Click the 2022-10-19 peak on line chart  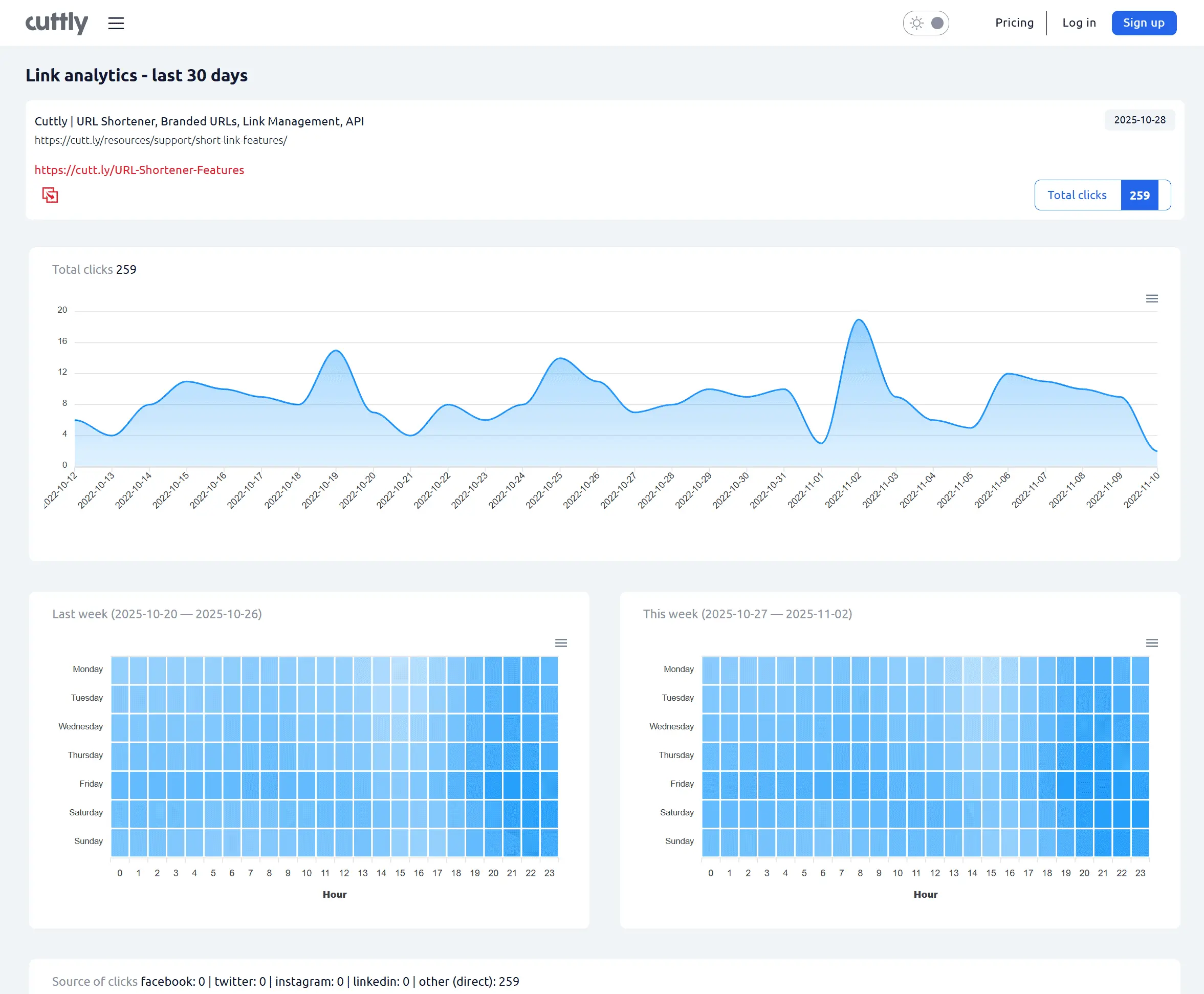pyautogui.click(x=337, y=351)
